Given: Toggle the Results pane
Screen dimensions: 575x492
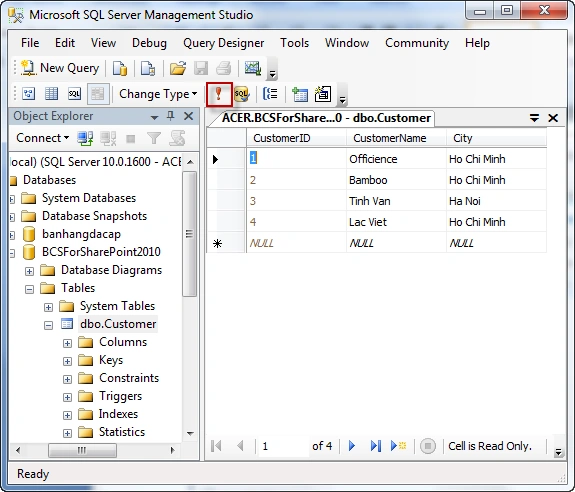Looking at the screenshot, I should point(98,94).
